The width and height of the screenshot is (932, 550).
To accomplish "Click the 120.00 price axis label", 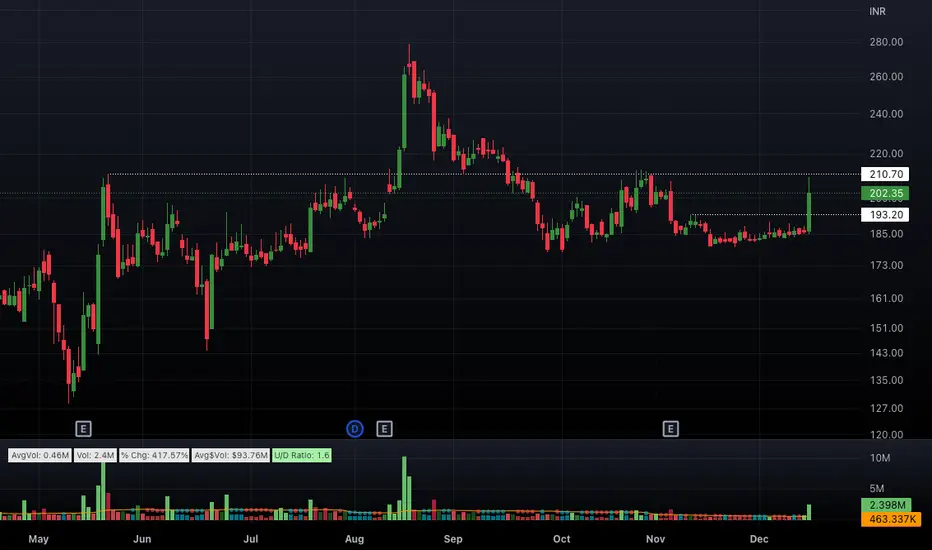I will pyautogui.click(x=886, y=435).
